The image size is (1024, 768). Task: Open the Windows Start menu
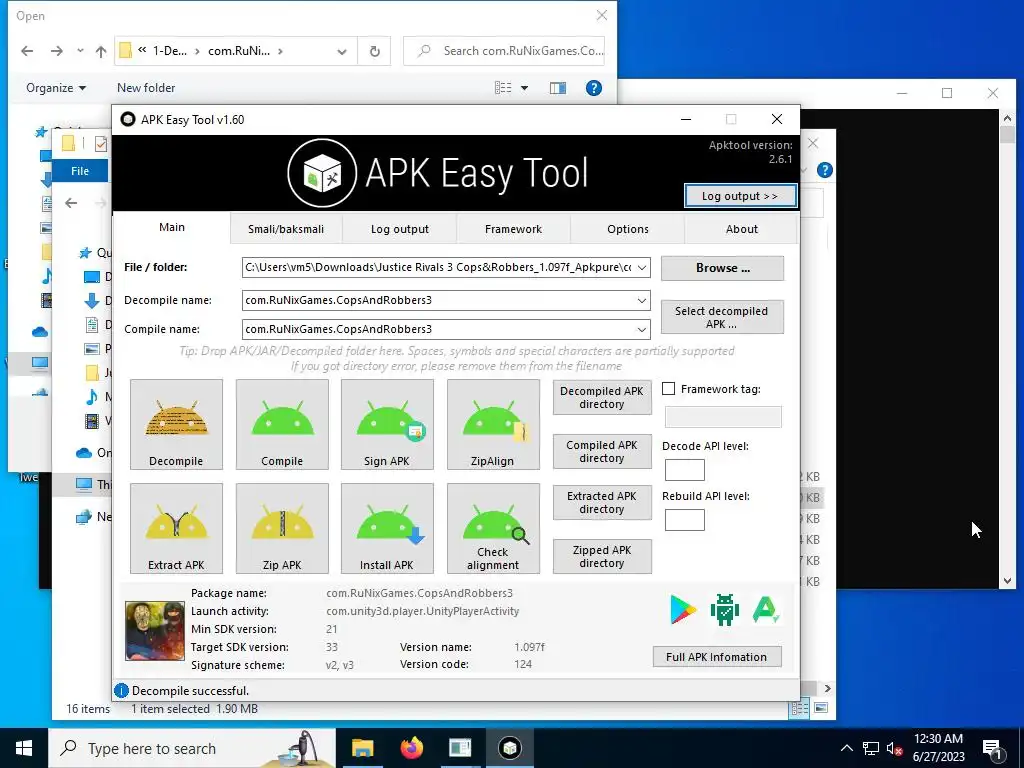coord(24,748)
